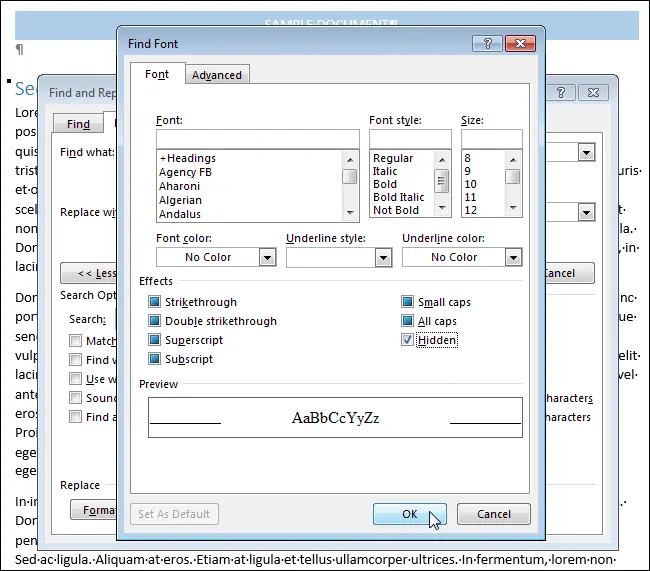Screen dimensions: 650x571
Task: Open the Font color dropdown
Action: [x=267, y=258]
